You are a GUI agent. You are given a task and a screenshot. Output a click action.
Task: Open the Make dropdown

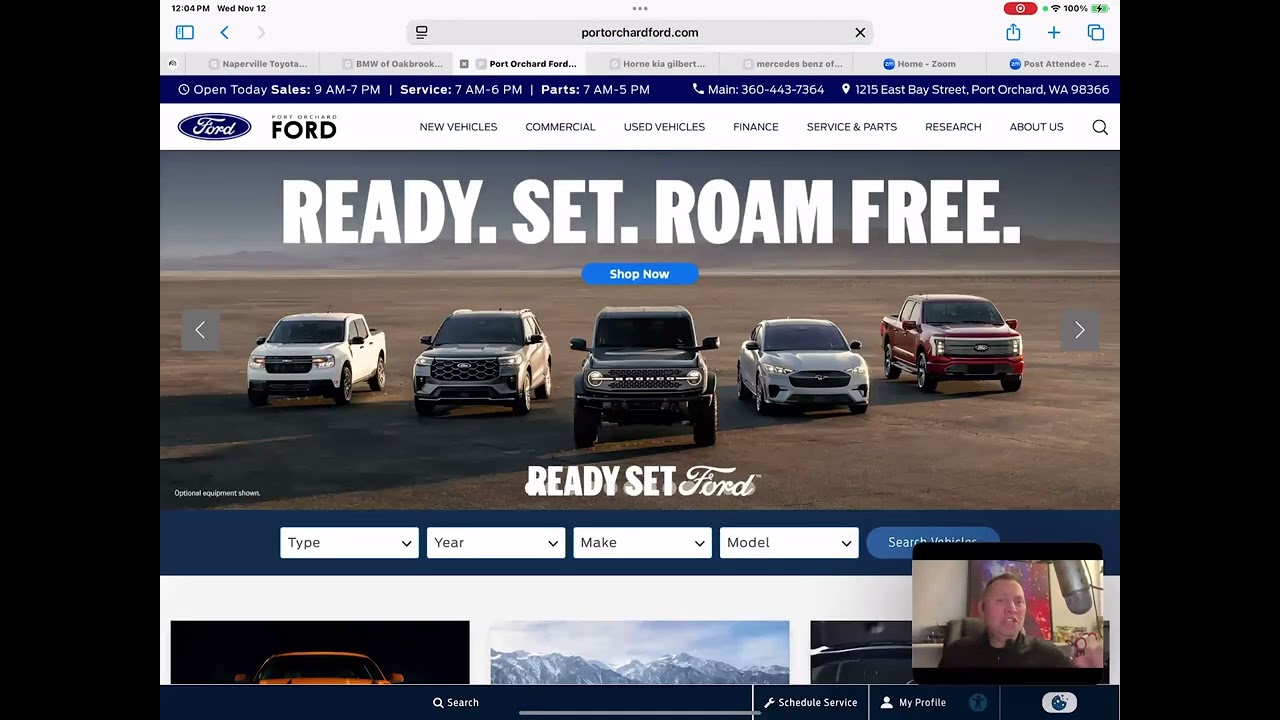pyautogui.click(x=642, y=542)
